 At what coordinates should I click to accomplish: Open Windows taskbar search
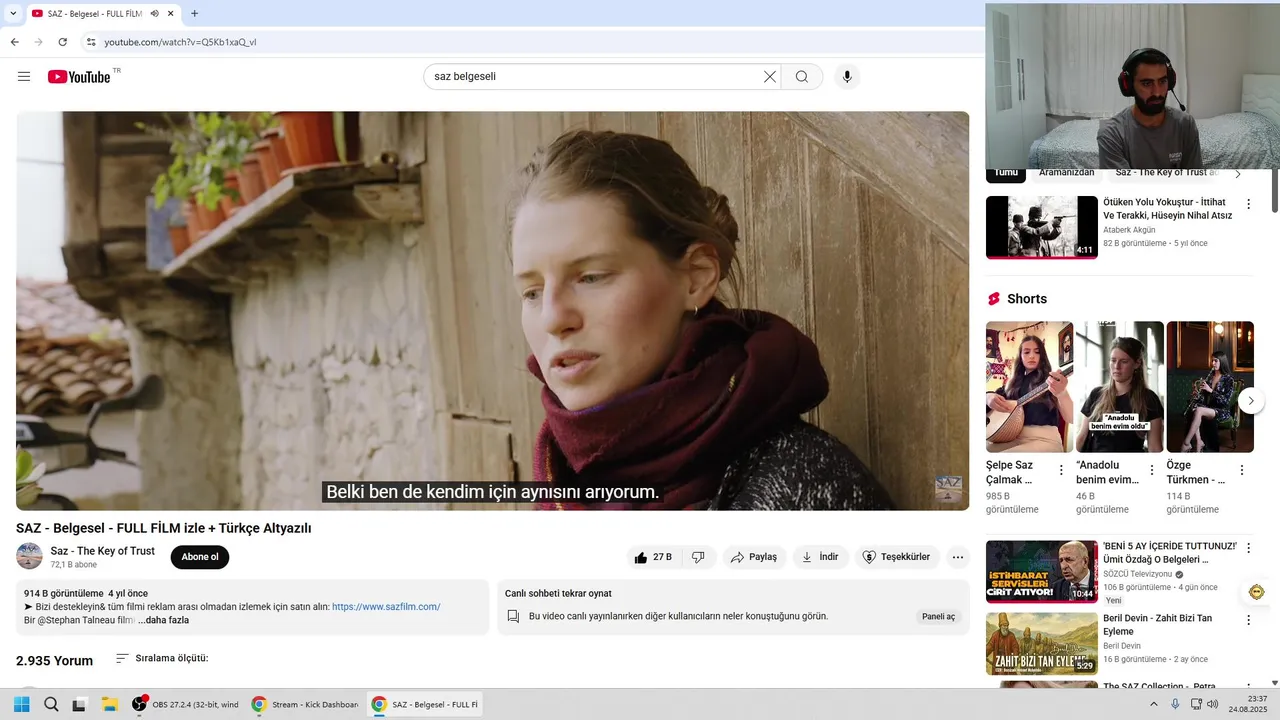click(x=50, y=704)
